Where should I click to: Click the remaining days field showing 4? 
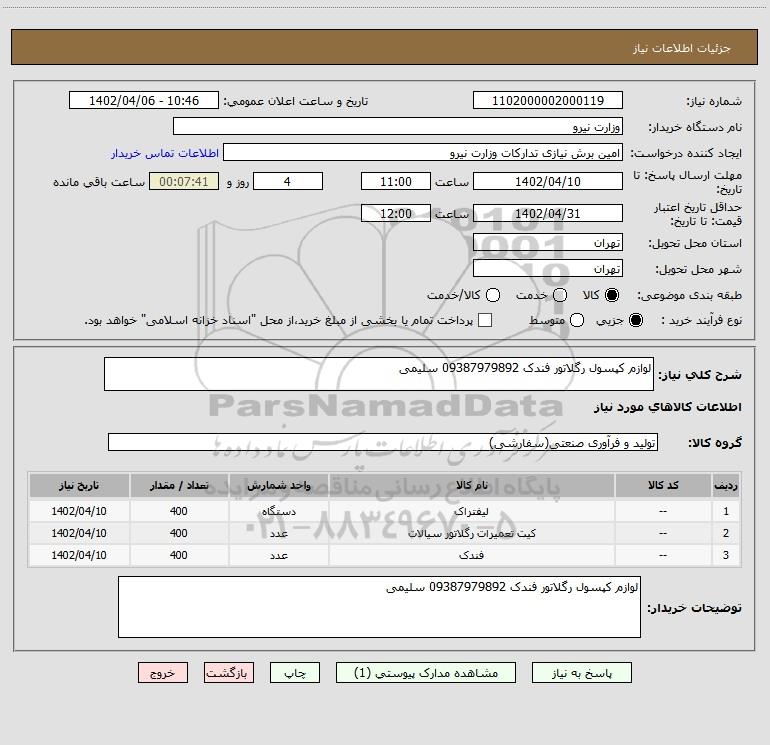[x=288, y=182]
